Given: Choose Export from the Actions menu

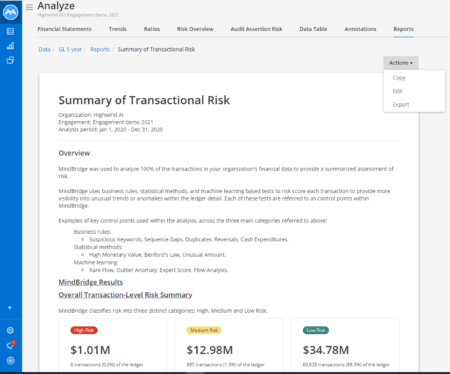Looking at the screenshot, I should (401, 104).
